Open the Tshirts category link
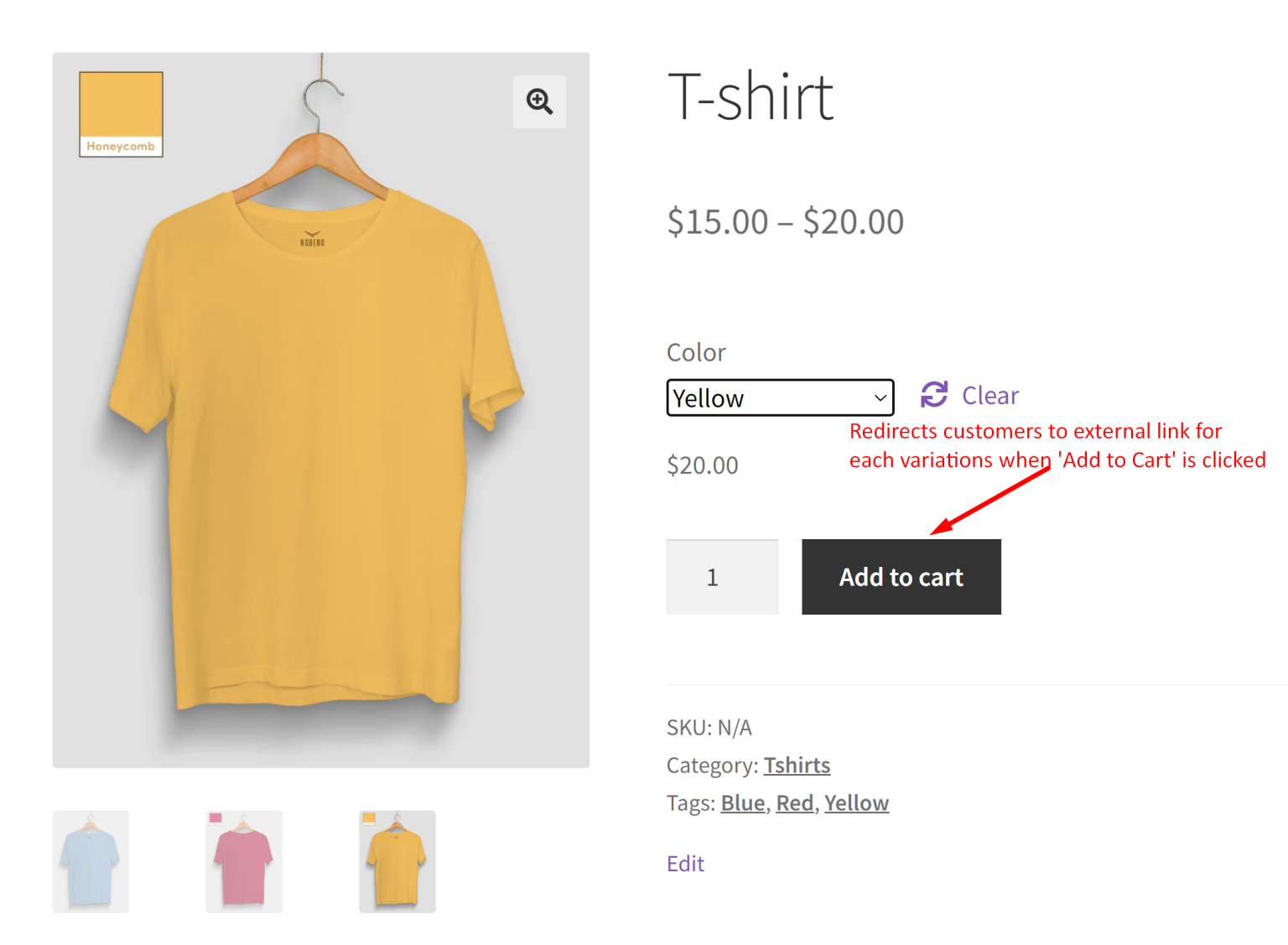The width and height of the screenshot is (1288, 945). click(x=797, y=765)
